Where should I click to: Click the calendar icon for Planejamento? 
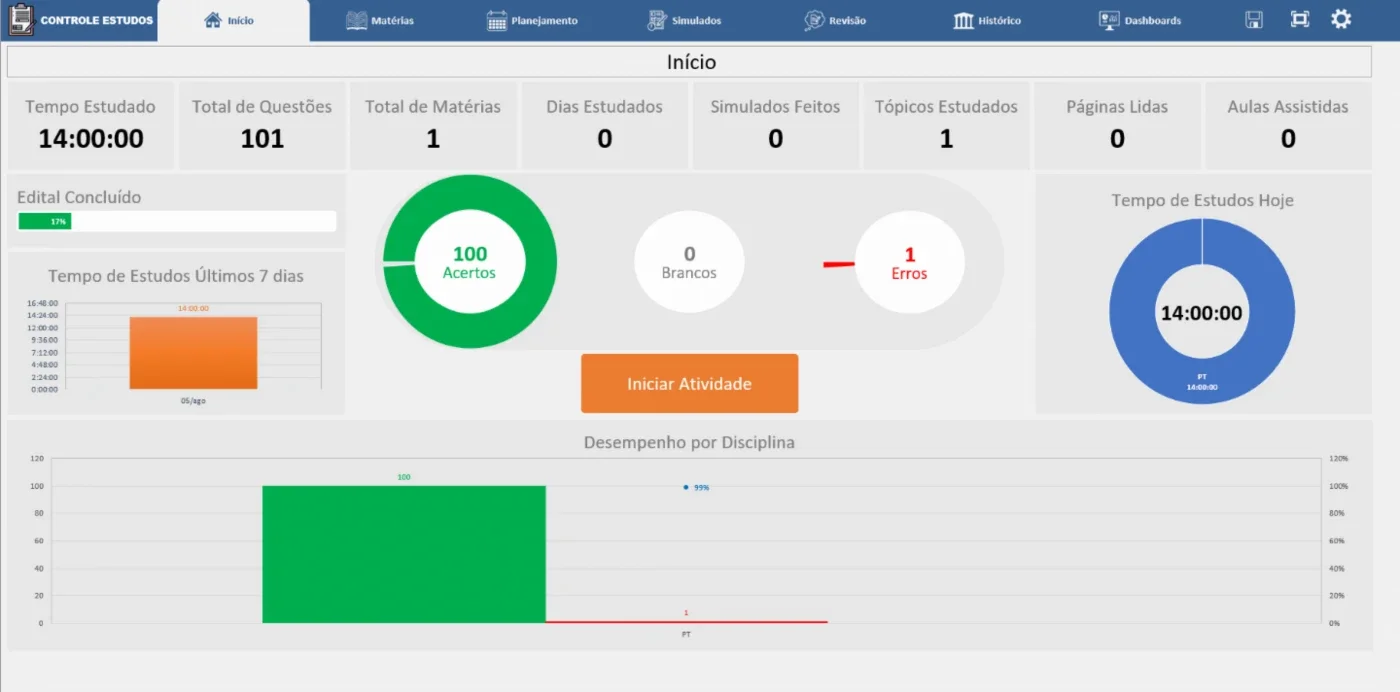pyautogui.click(x=497, y=20)
